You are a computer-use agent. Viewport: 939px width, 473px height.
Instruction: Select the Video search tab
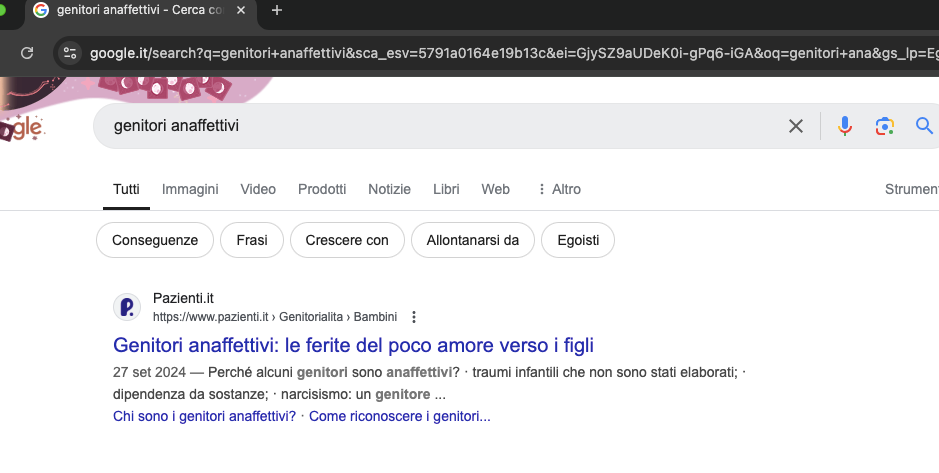click(258, 189)
